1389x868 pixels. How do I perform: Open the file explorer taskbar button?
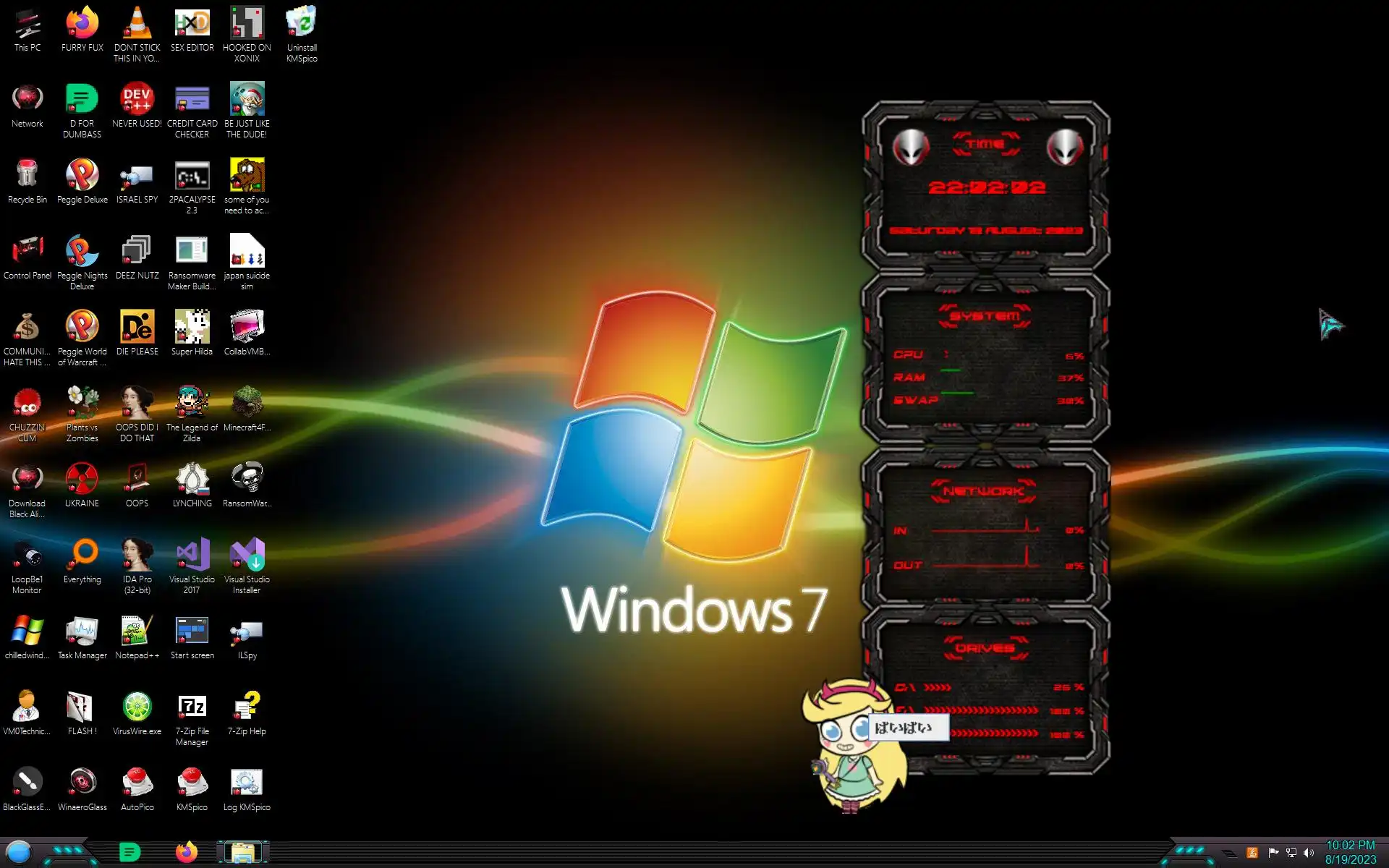(243, 852)
